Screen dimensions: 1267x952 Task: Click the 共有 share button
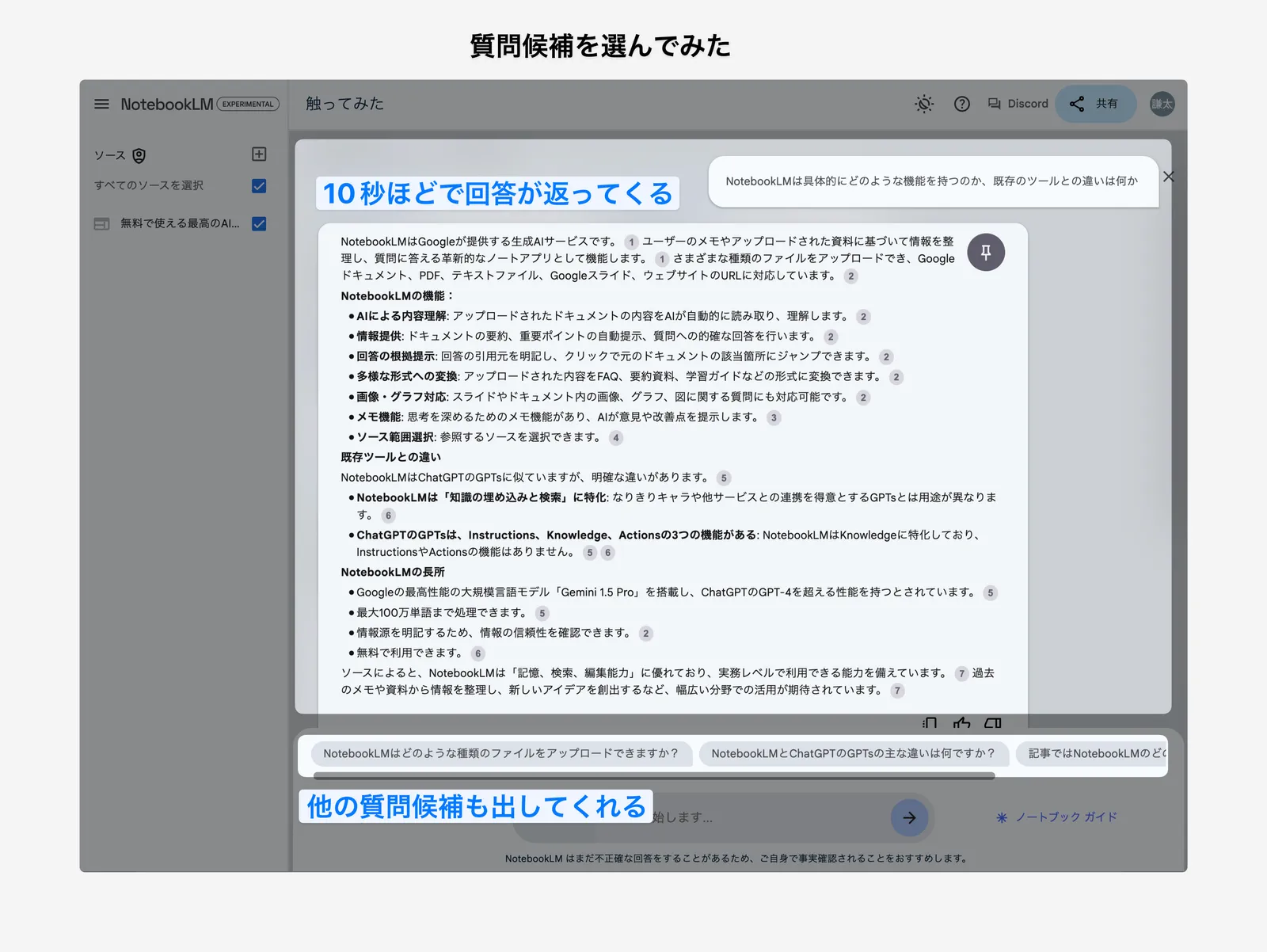click(1095, 104)
